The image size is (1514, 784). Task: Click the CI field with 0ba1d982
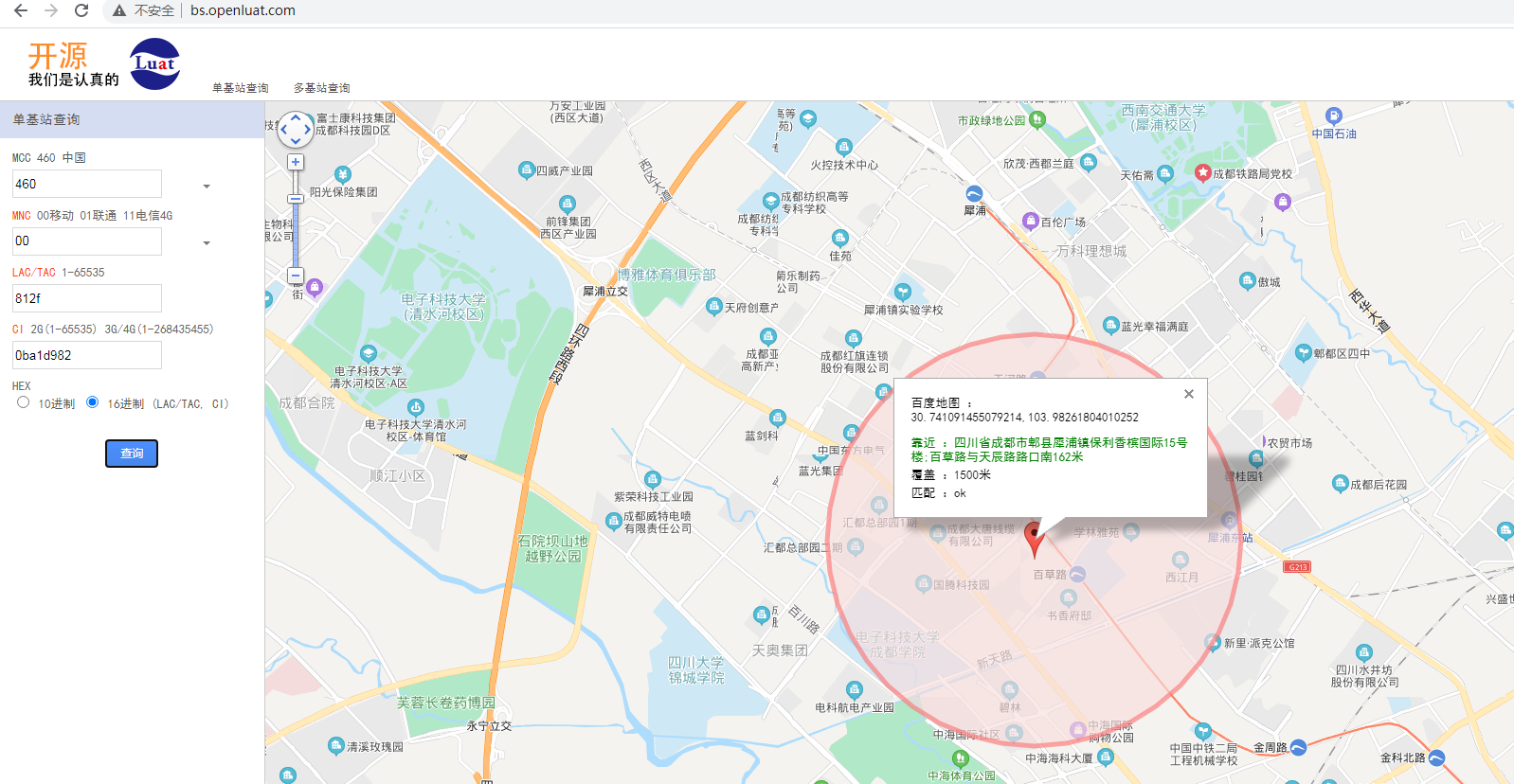pos(87,355)
